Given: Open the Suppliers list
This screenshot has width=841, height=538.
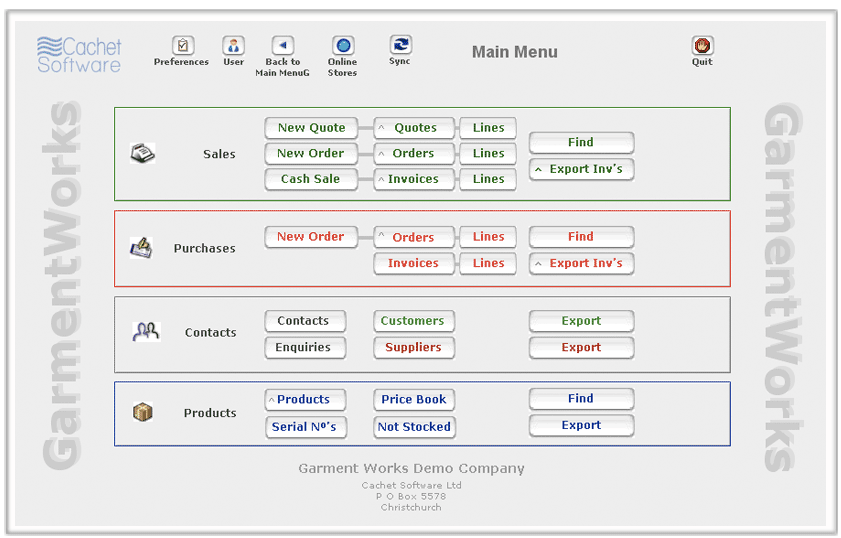Looking at the screenshot, I should click(x=414, y=348).
